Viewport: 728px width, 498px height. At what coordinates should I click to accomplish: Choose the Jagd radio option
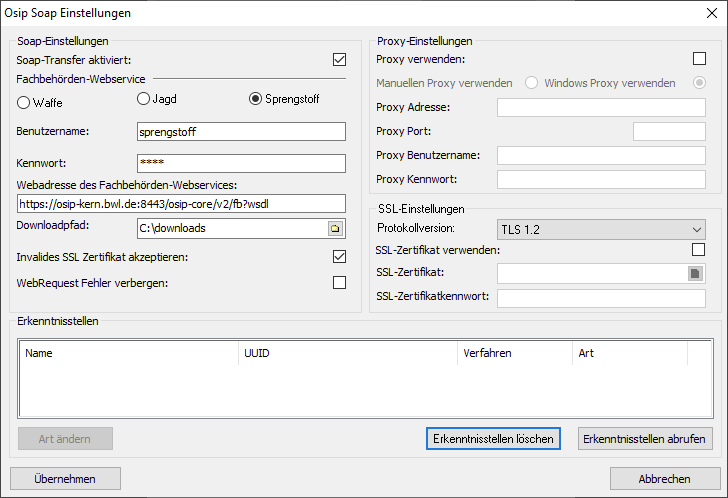(x=144, y=98)
